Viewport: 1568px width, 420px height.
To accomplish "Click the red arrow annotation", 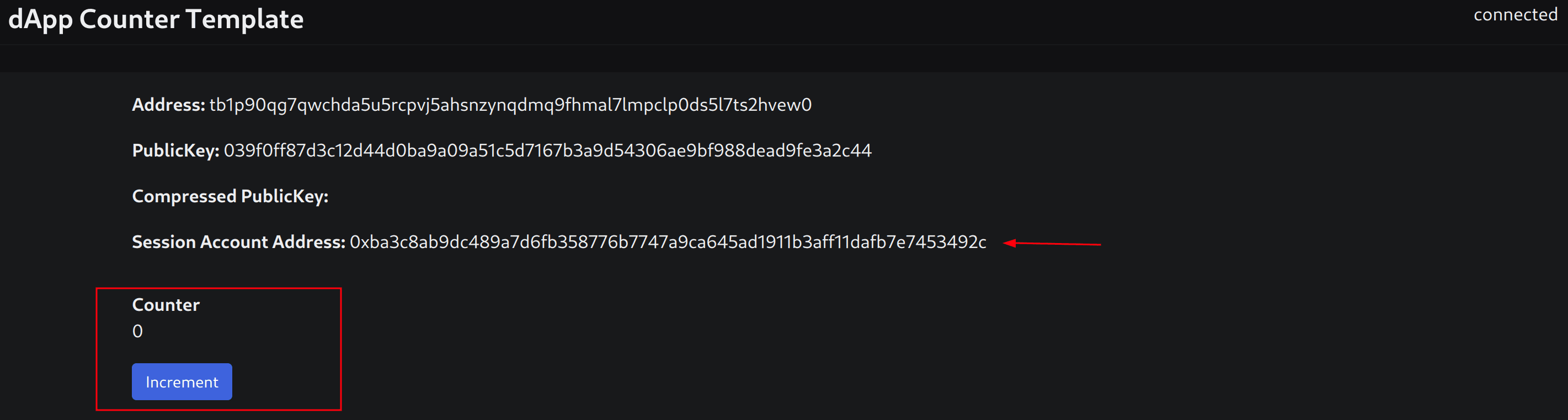I will point(1052,243).
